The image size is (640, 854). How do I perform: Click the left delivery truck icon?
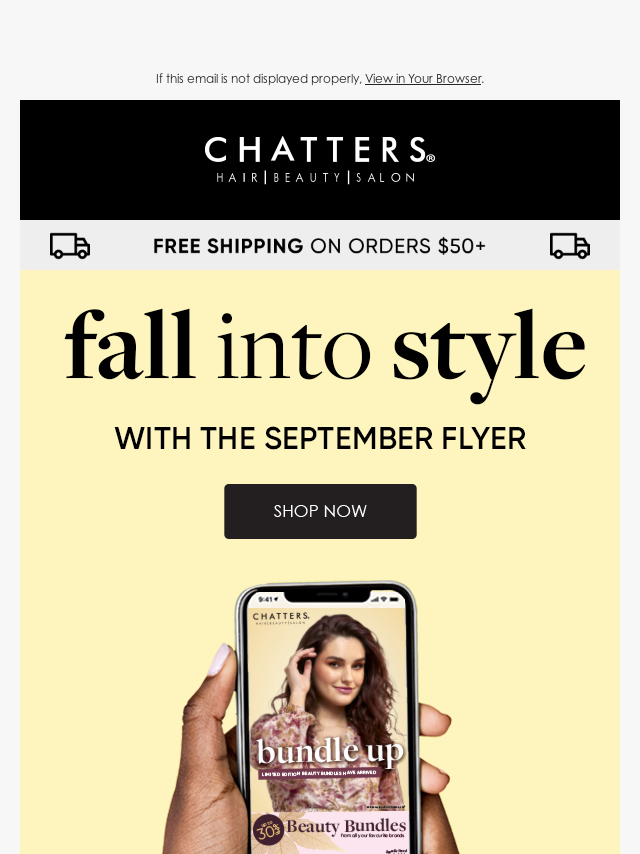coord(70,246)
